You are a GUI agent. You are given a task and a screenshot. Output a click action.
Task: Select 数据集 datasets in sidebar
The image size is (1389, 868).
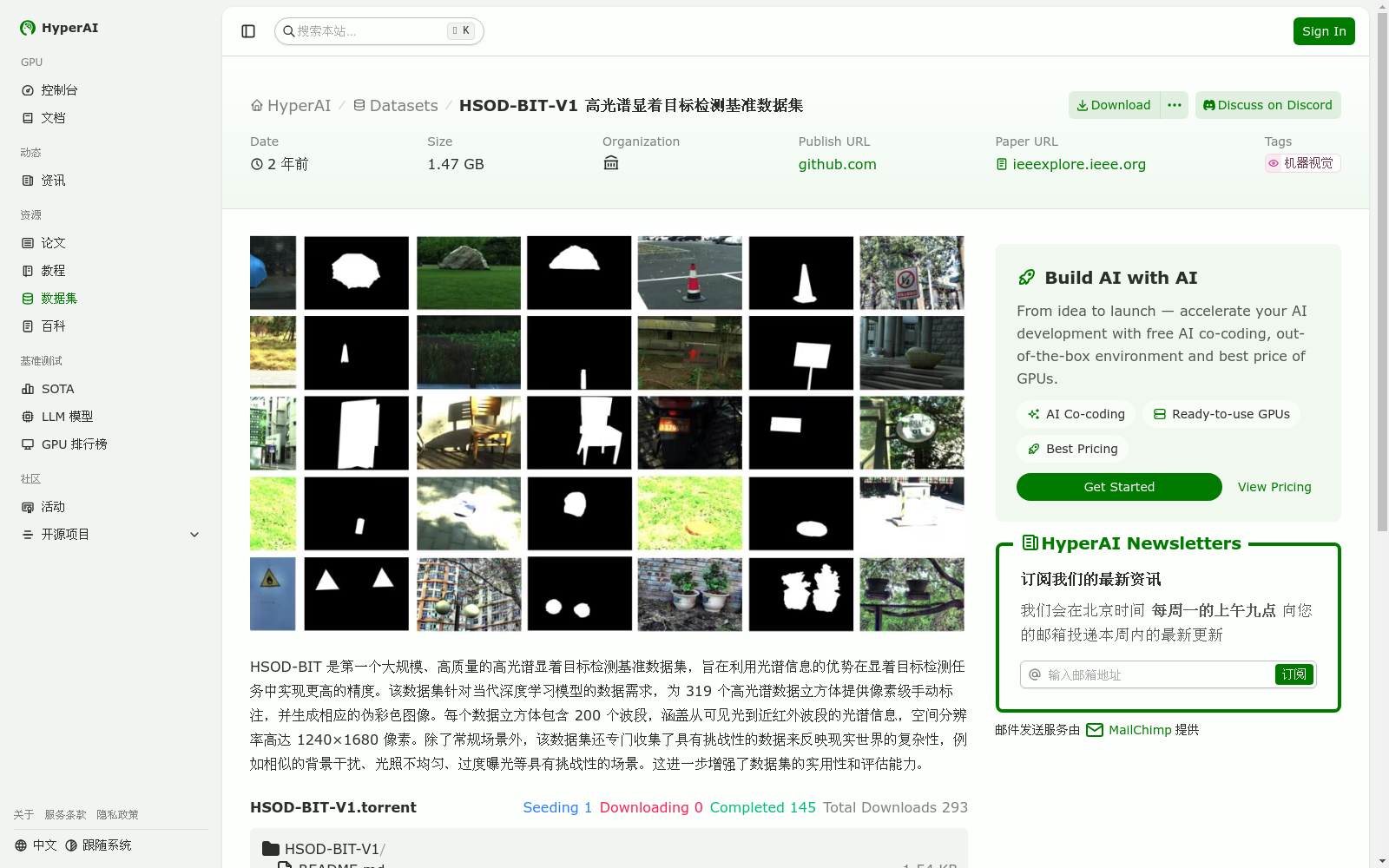tap(59, 299)
